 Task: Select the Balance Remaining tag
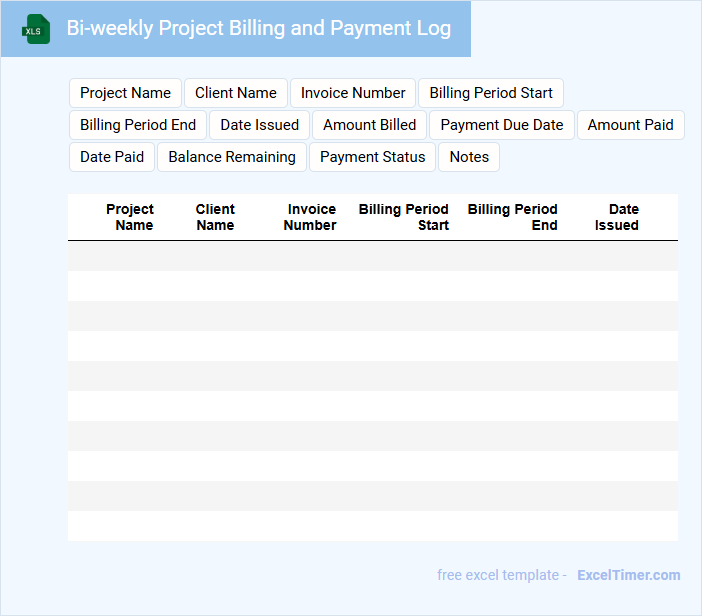(x=232, y=157)
